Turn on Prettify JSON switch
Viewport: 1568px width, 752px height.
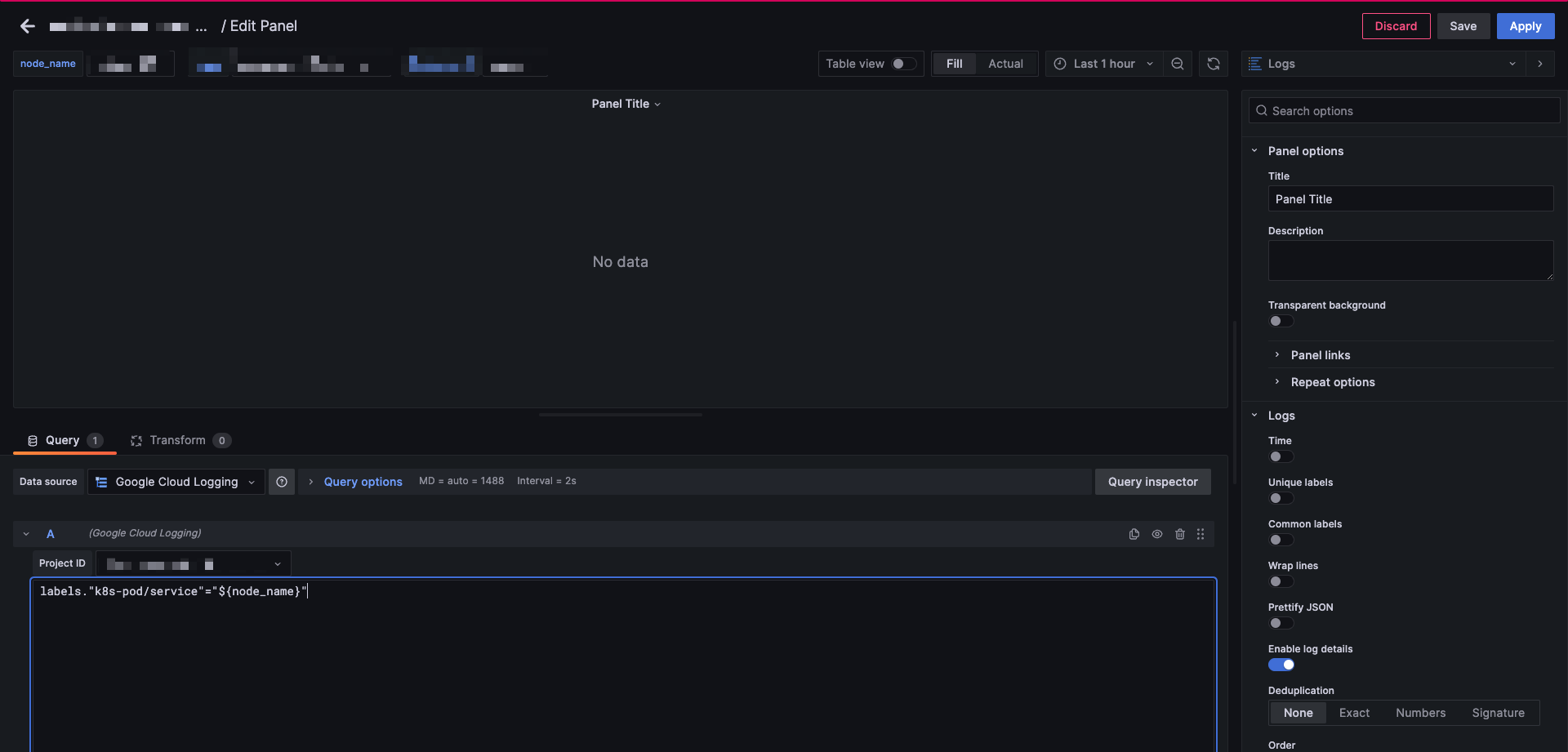click(1281, 623)
